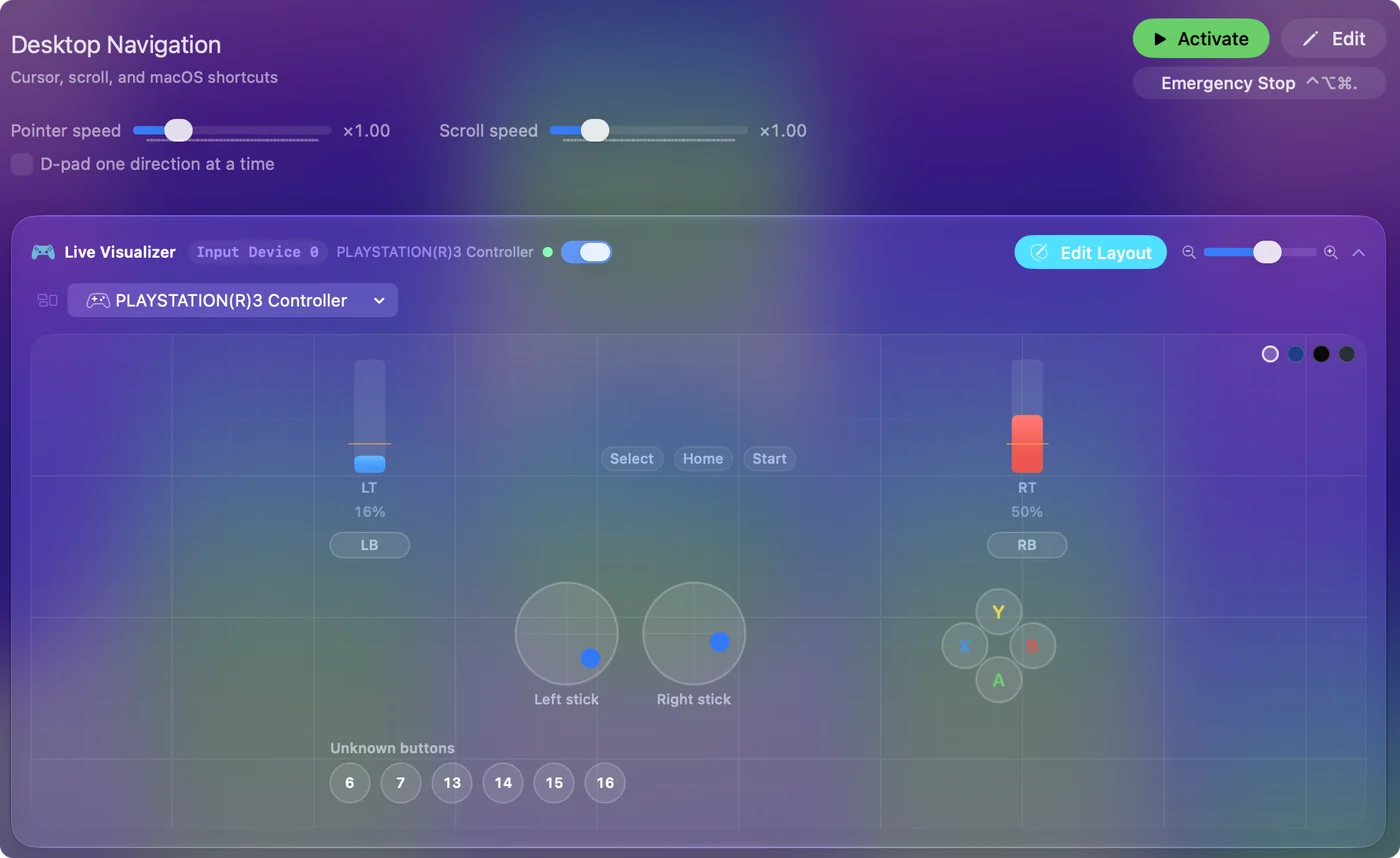This screenshot has height=858, width=1400.
Task: Click the zoom in magnifier icon
Action: point(1331,252)
